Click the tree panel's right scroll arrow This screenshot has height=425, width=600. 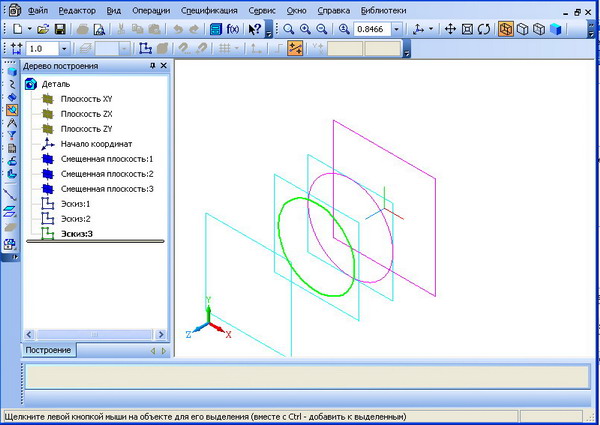click(161, 335)
